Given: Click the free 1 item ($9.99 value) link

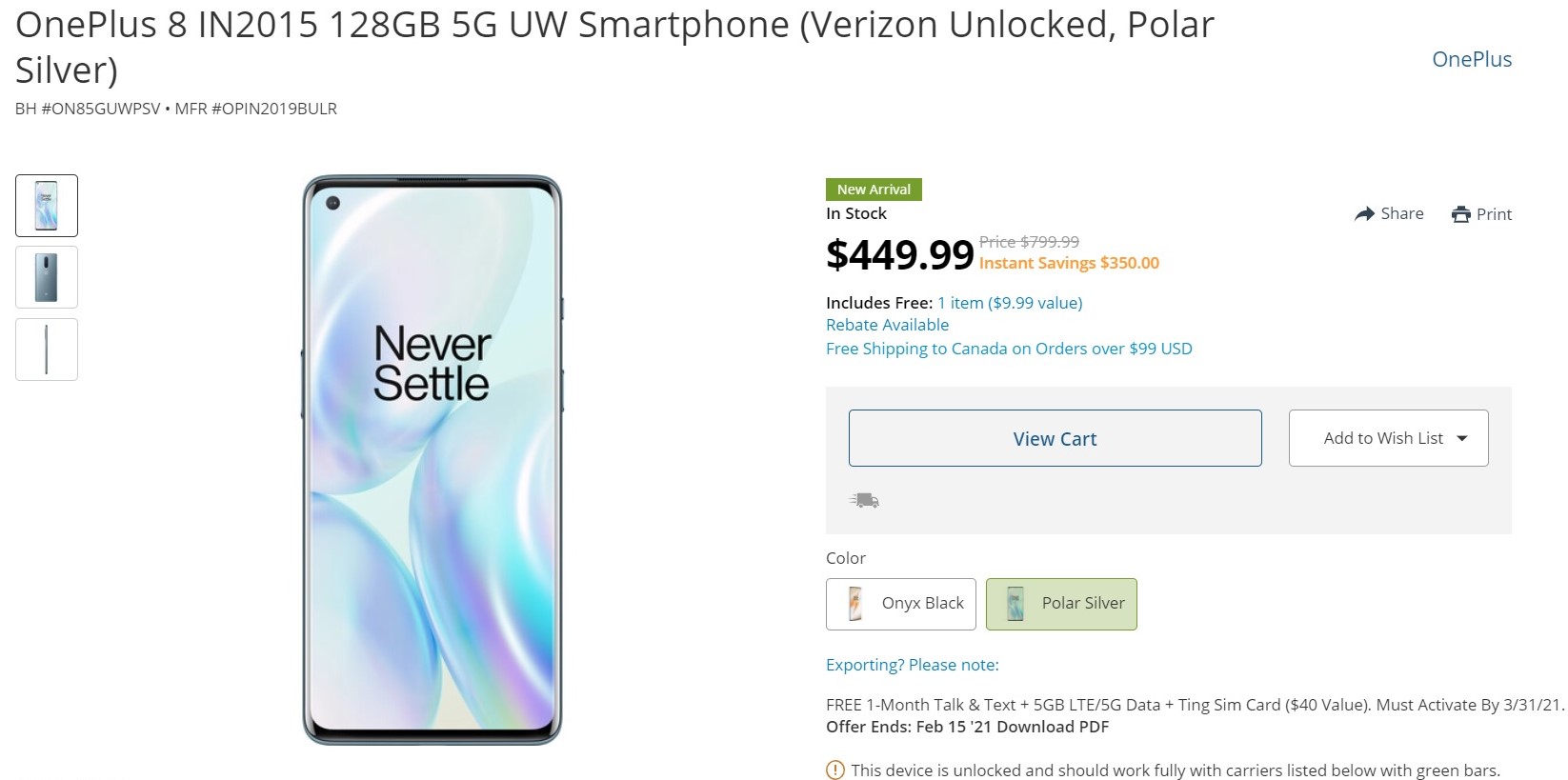Looking at the screenshot, I should [x=1009, y=303].
